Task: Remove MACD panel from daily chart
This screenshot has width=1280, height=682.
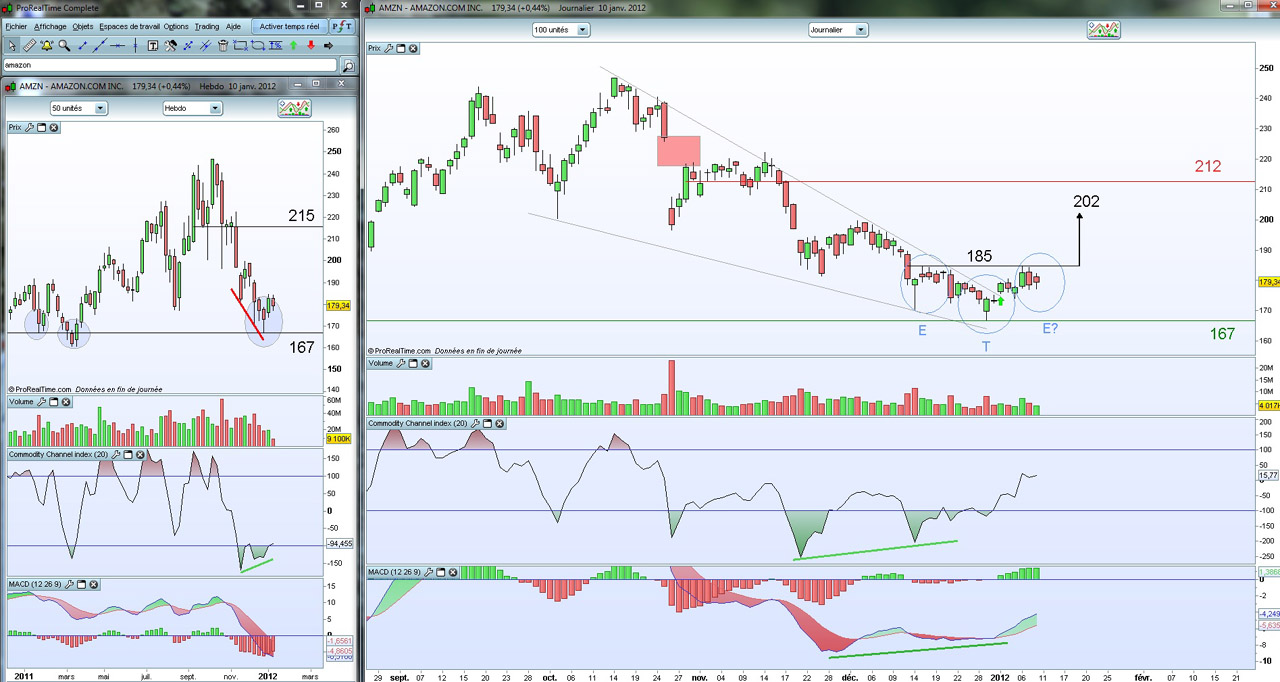Action: tap(453, 572)
